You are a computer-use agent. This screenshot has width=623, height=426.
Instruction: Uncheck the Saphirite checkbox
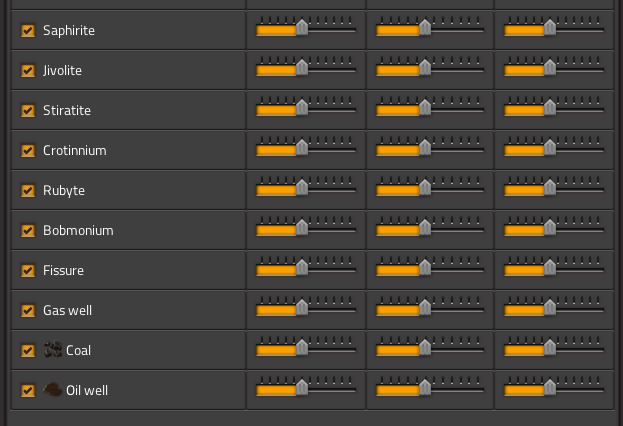click(28, 31)
